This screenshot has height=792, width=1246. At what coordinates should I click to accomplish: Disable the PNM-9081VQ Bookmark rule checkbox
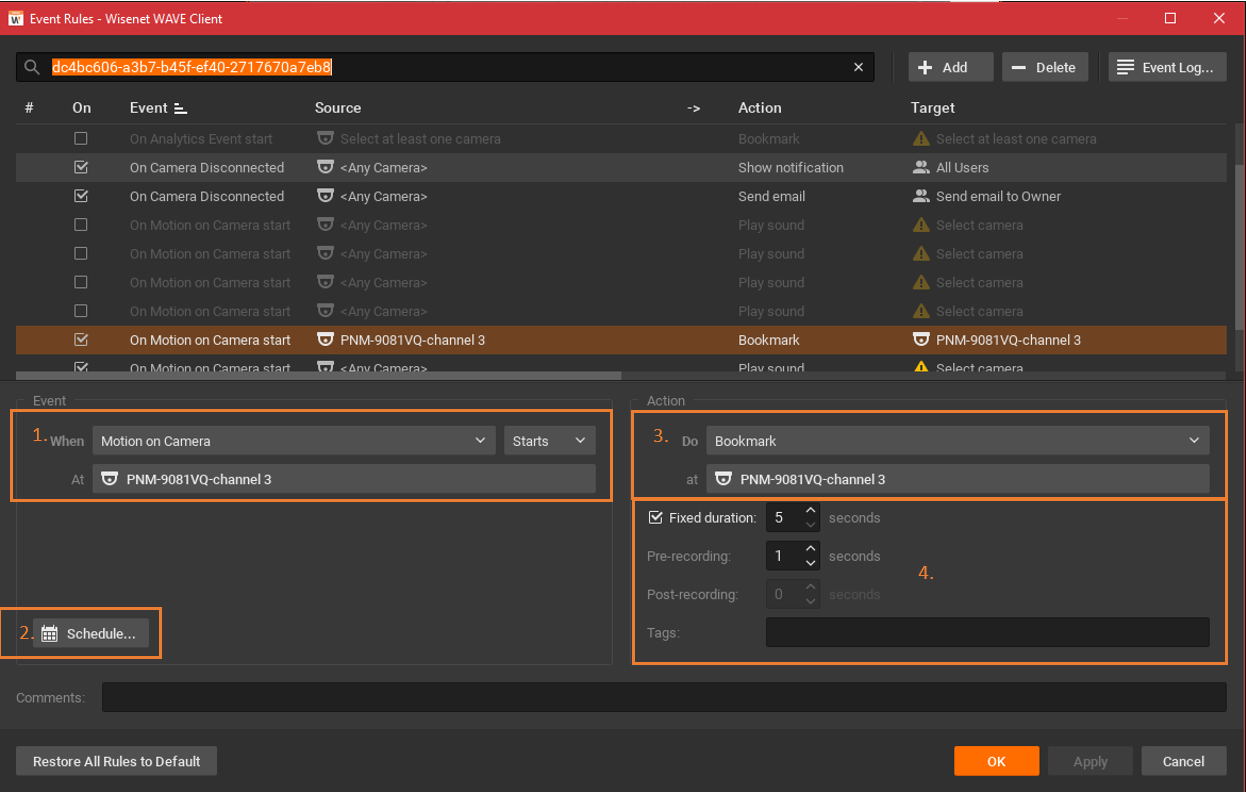[x=81, y=340]
